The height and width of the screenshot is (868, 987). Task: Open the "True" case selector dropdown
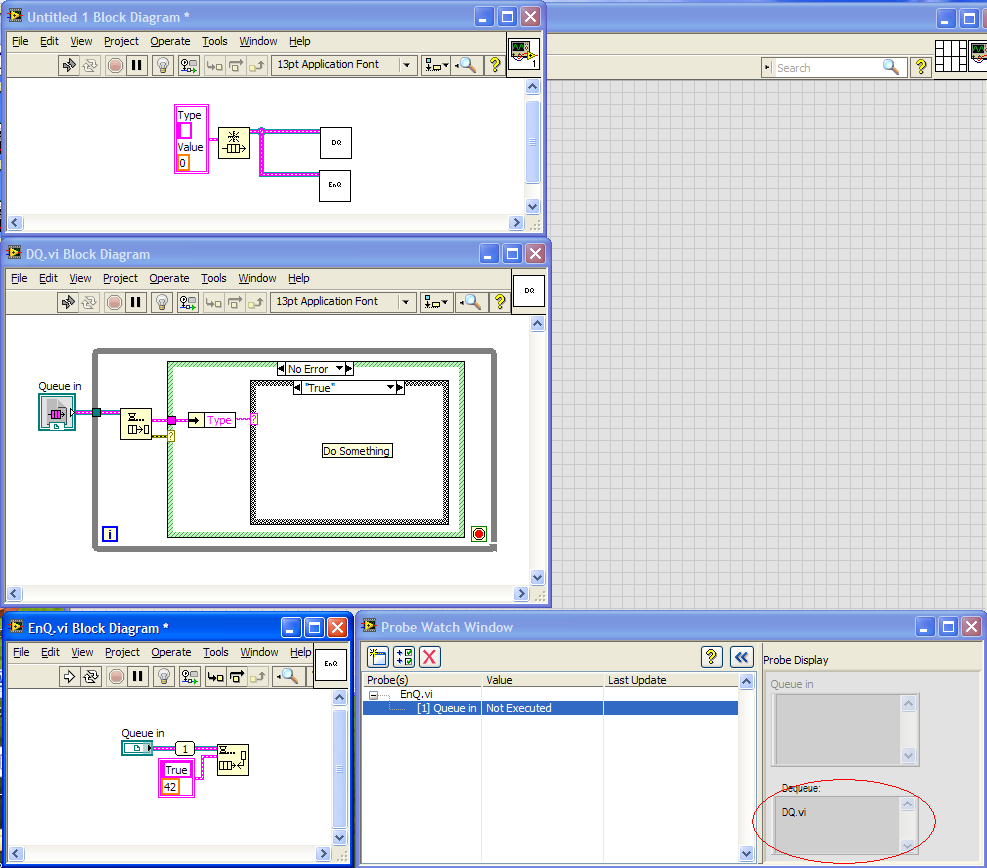(388, 387)
